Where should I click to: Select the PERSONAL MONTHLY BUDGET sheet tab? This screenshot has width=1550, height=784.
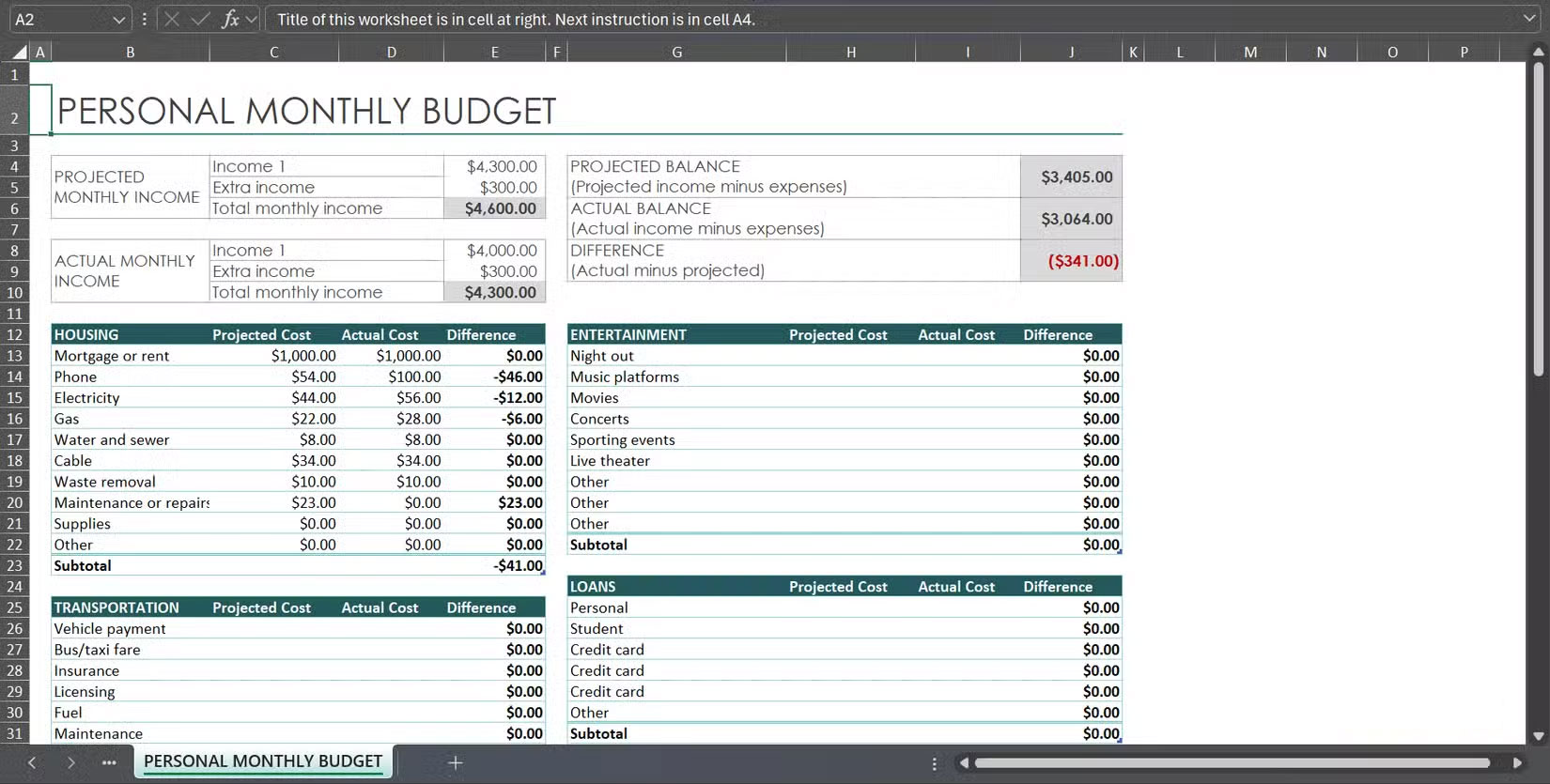point(263,761)
